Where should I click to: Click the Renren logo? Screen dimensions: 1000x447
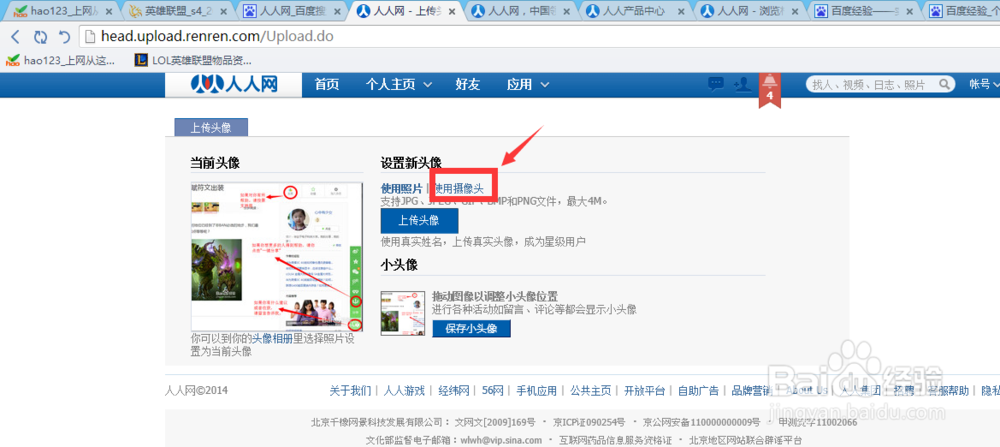coord(234,84)
